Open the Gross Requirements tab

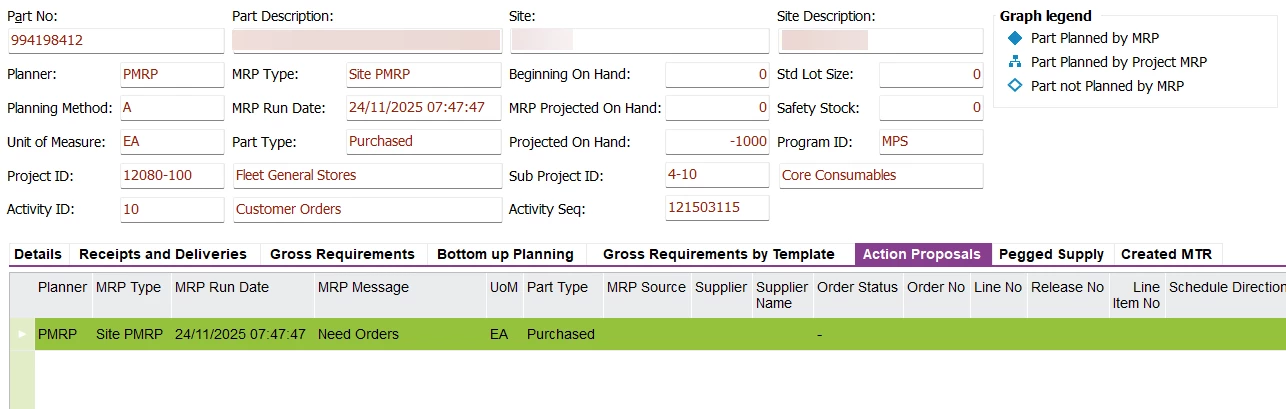[342, 254]
